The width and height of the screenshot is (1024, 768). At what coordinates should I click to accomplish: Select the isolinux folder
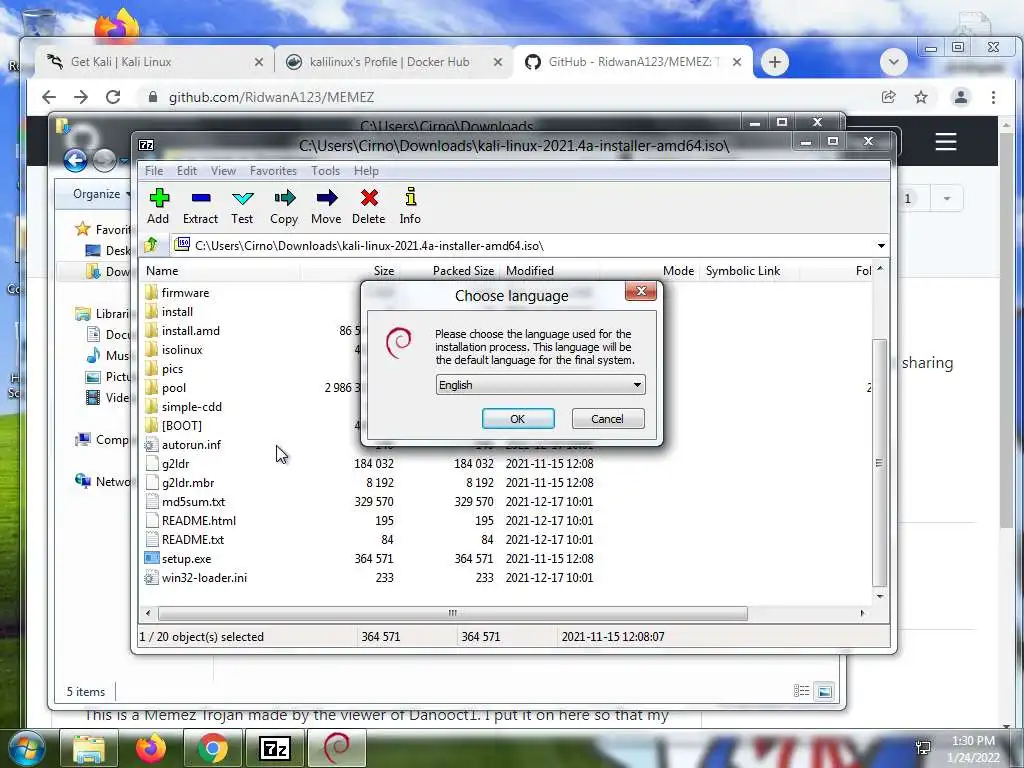click(182, 349)
